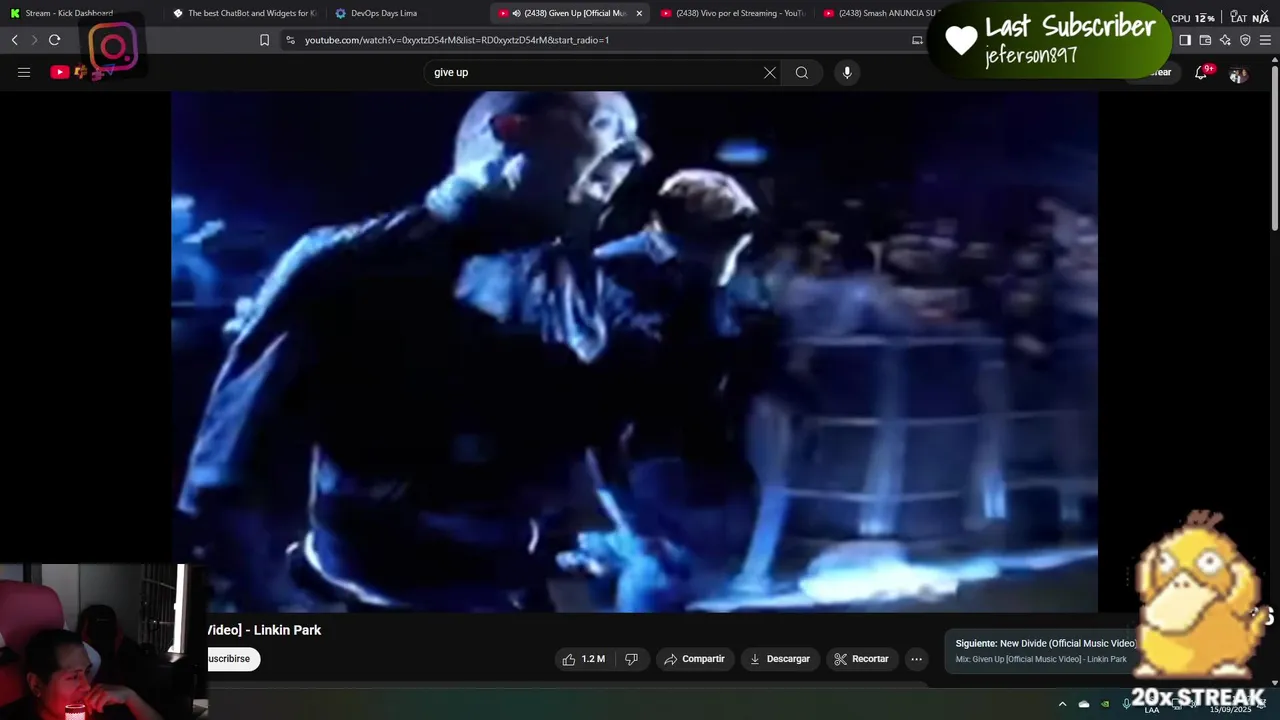Open account avatar menu

click(1238, 73)
